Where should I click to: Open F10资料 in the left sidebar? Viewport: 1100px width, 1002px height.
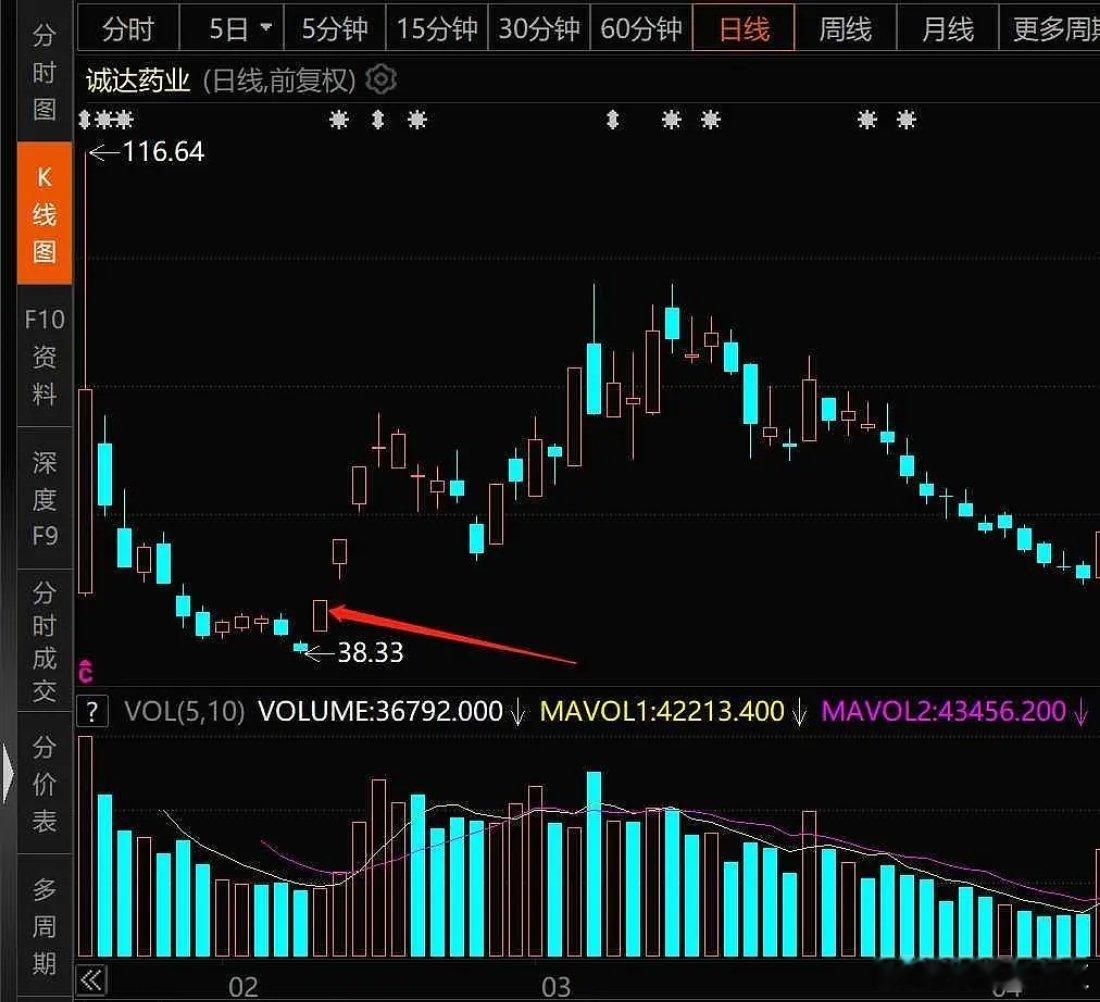pyautogui.click(x=44, y=356)
